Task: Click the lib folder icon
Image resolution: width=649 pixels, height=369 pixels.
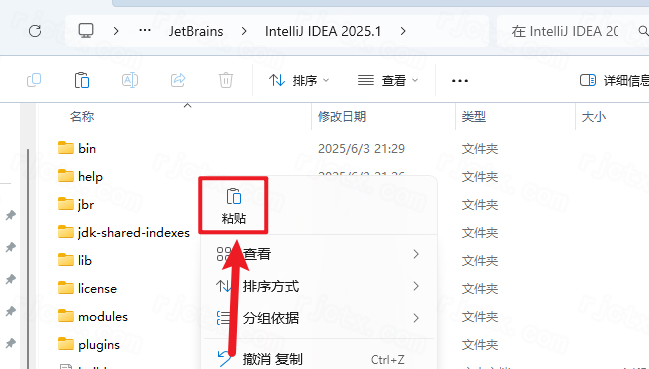Action: 66,260
